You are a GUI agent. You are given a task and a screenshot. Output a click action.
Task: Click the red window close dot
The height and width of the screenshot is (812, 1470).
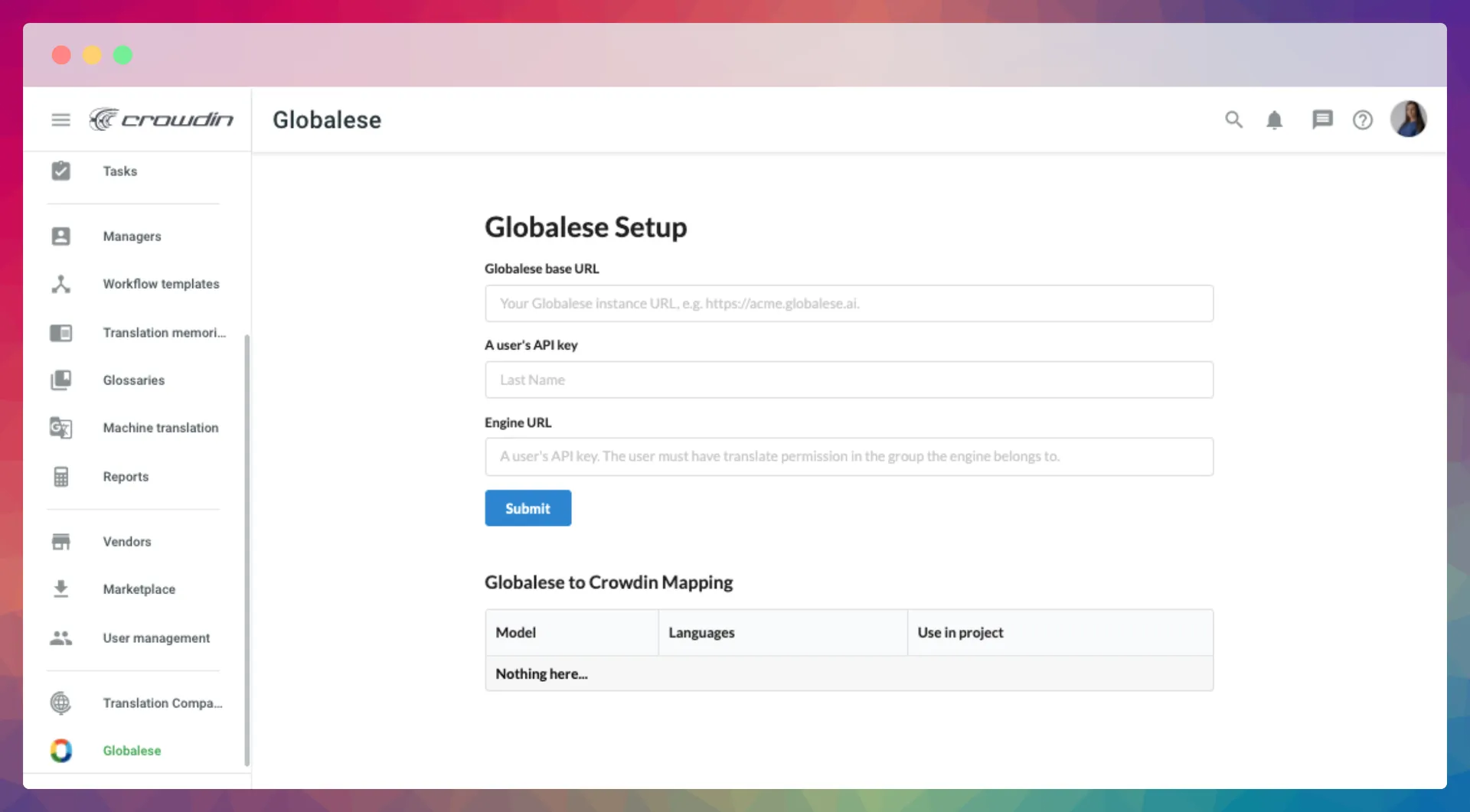click(61, 55)
